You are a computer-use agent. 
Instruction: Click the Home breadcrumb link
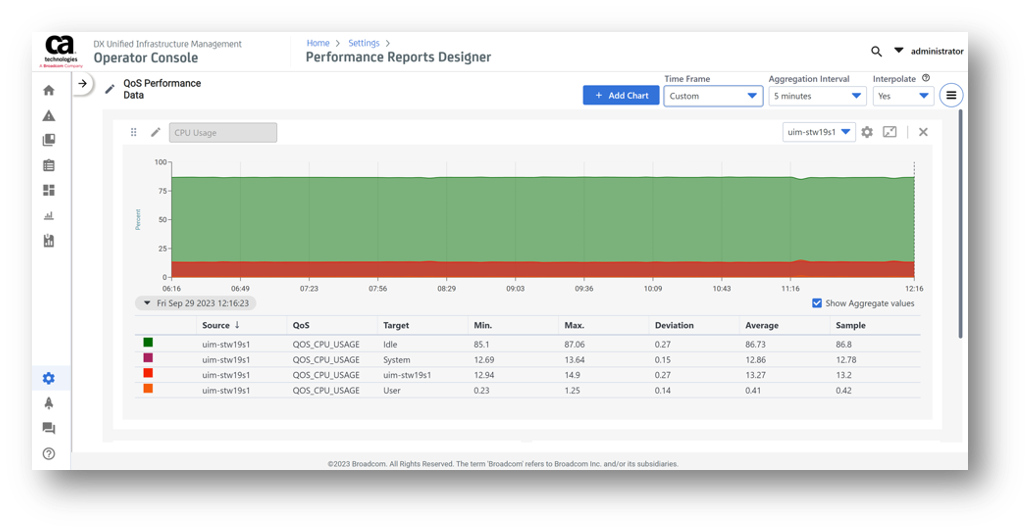318,43
